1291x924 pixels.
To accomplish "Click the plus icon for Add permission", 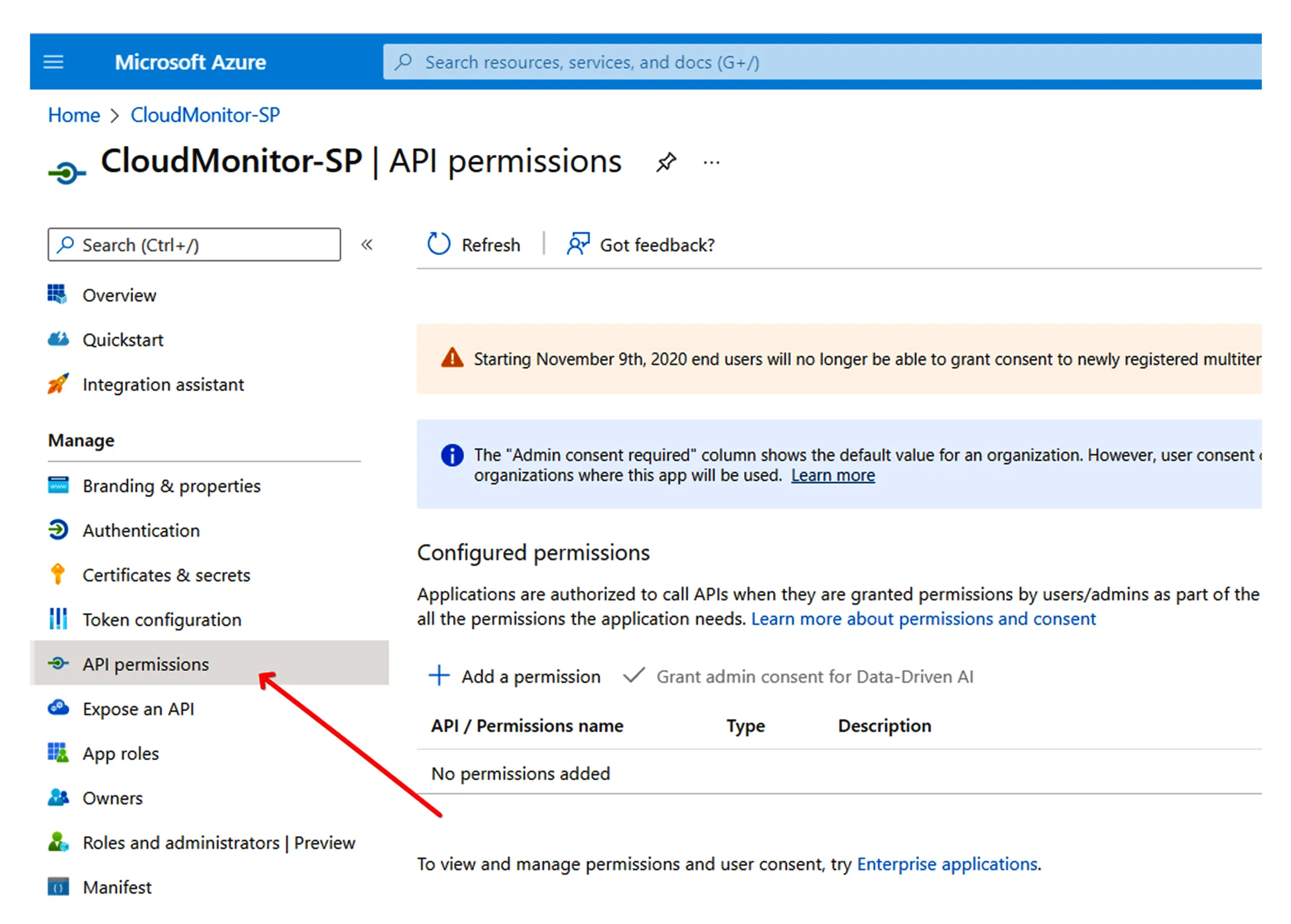I will [439, 675].
